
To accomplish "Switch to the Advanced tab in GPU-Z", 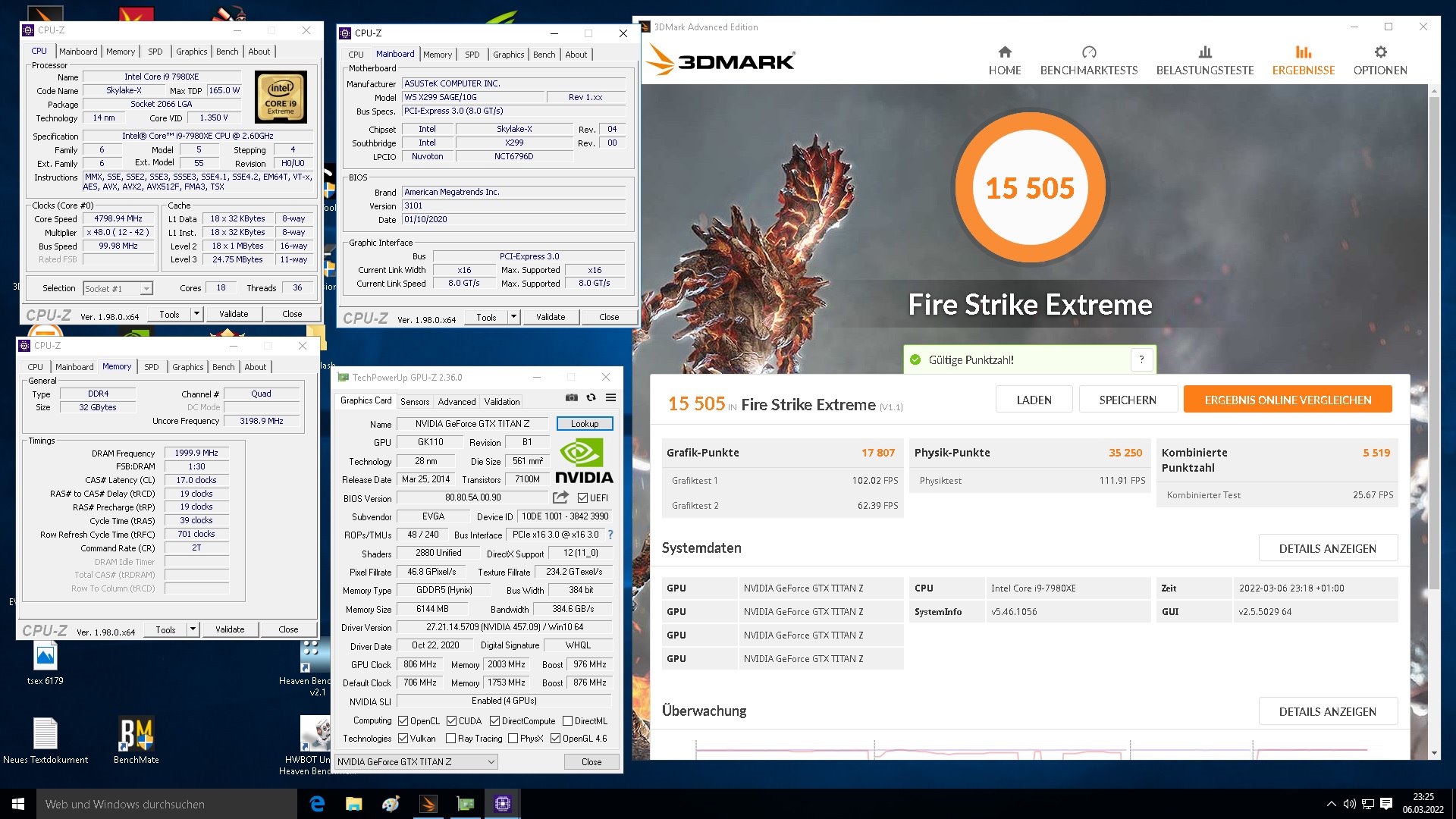I will point(457,401).
